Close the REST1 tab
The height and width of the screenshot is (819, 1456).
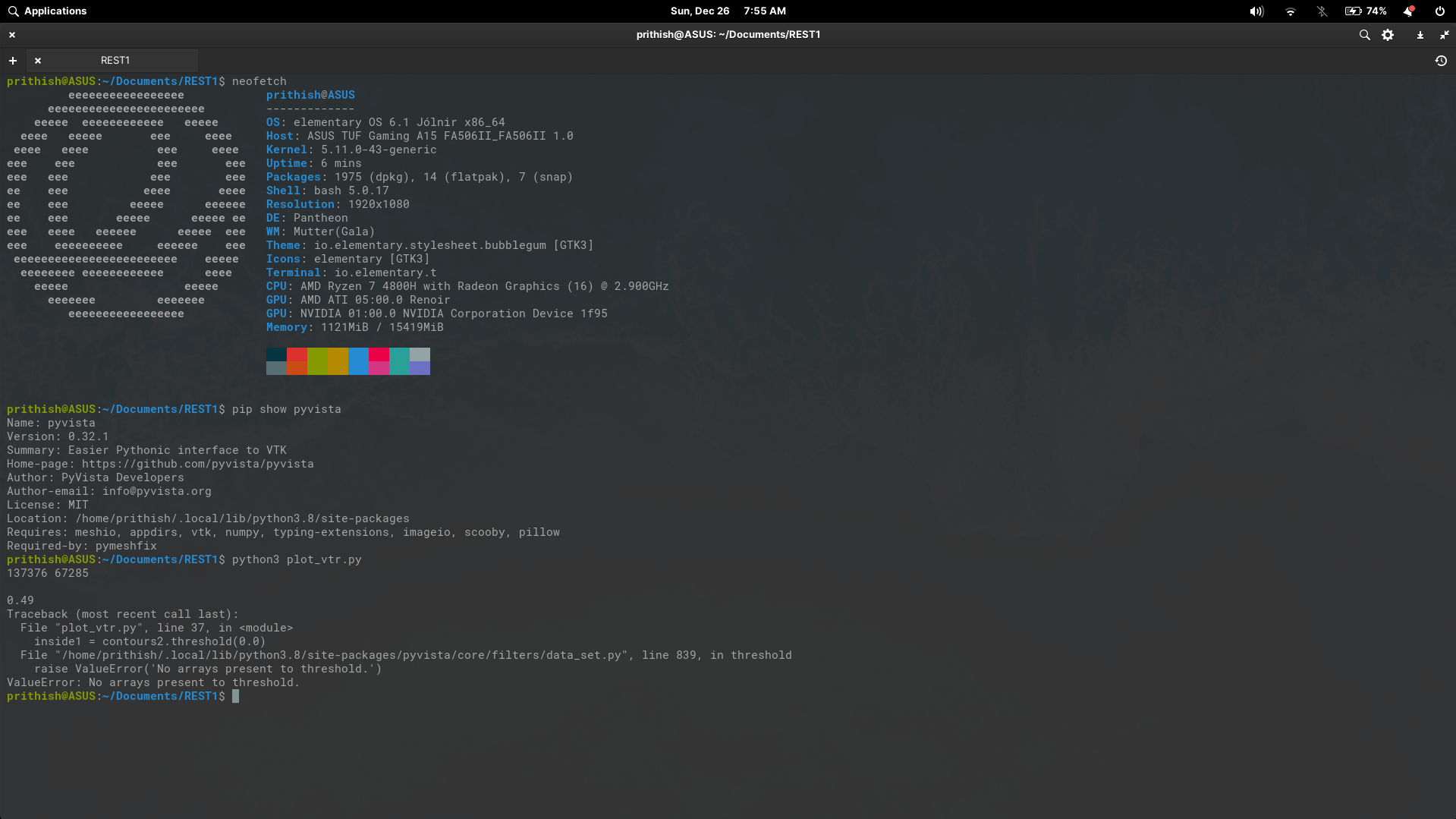37,60
